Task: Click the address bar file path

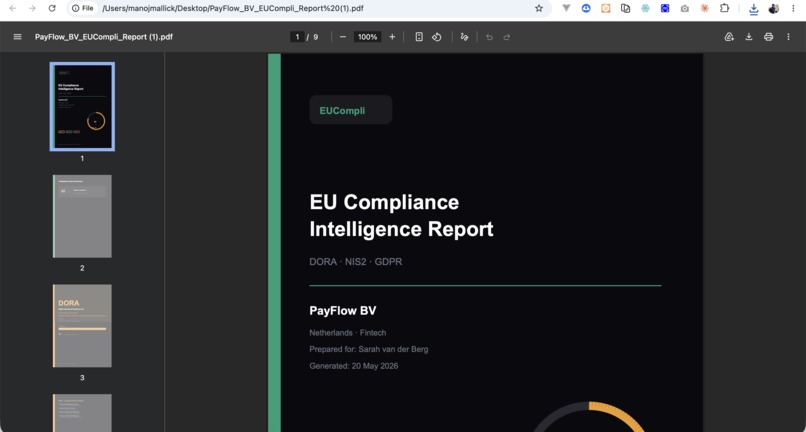Action: tap(233, 8)
